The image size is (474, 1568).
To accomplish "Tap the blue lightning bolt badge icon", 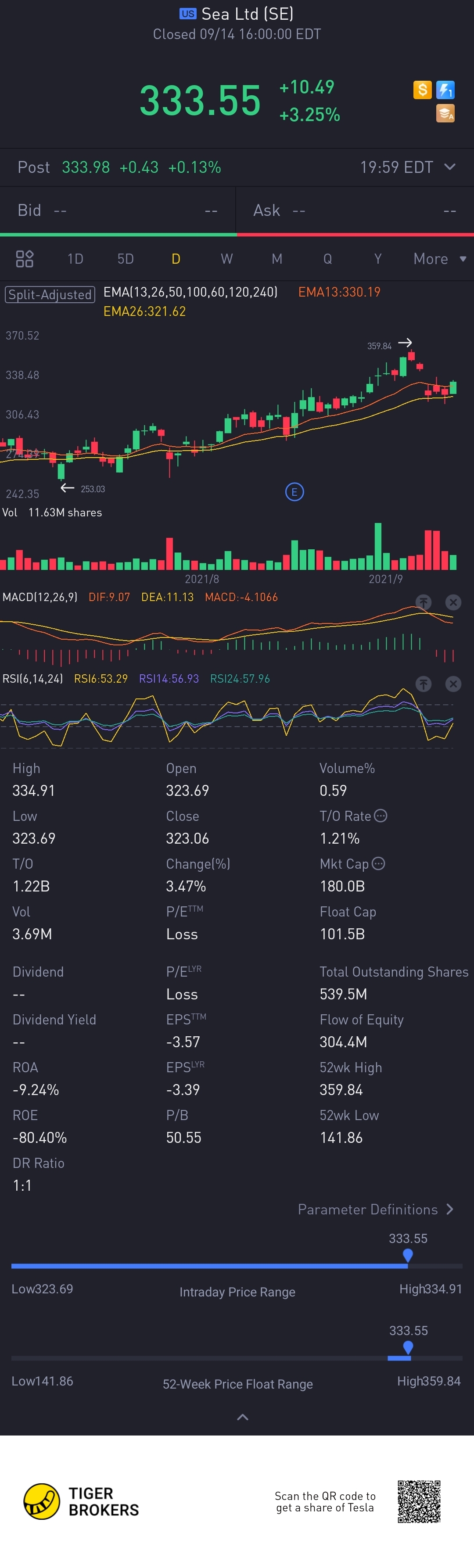I will [x=445, y=90].
